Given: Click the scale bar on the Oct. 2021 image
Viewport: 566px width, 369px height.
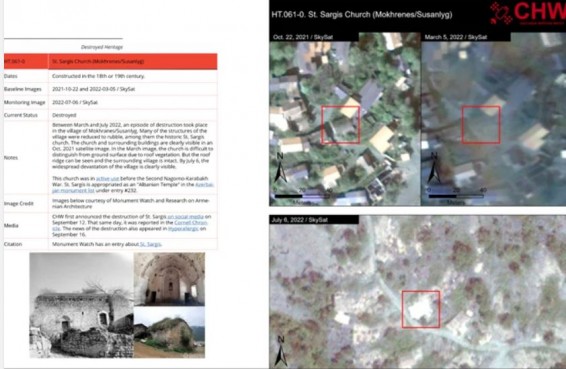Looking at the screenshot, I should [x=302, y=196].
